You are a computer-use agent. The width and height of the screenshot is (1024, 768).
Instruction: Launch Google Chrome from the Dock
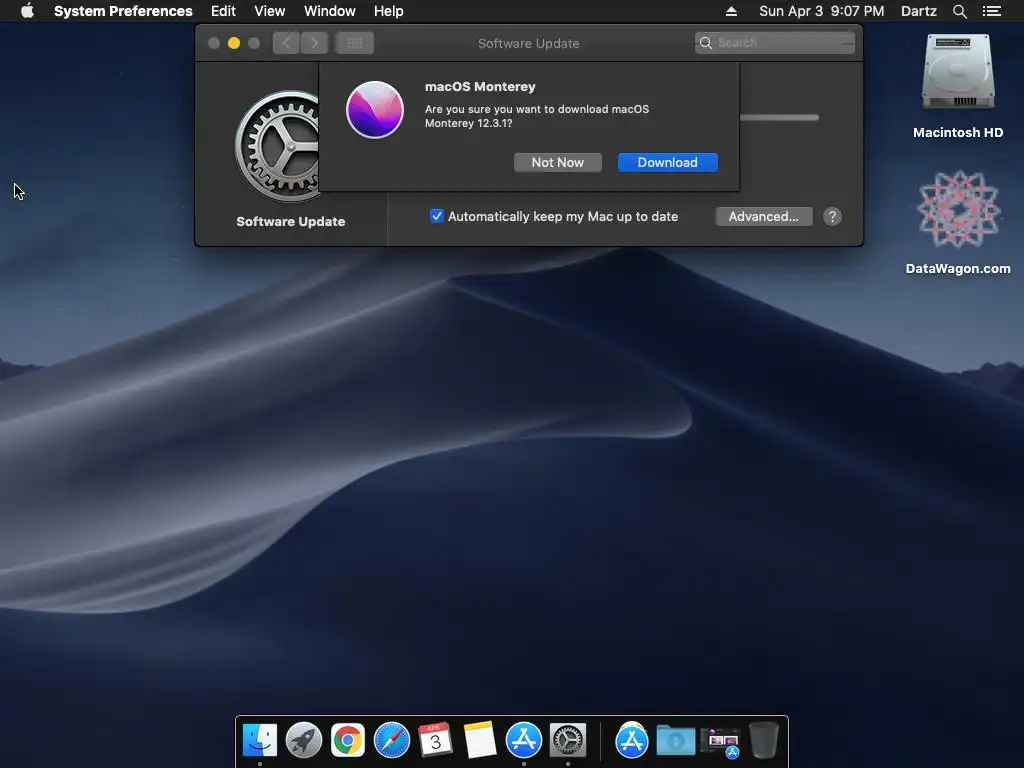coord(347,741)
